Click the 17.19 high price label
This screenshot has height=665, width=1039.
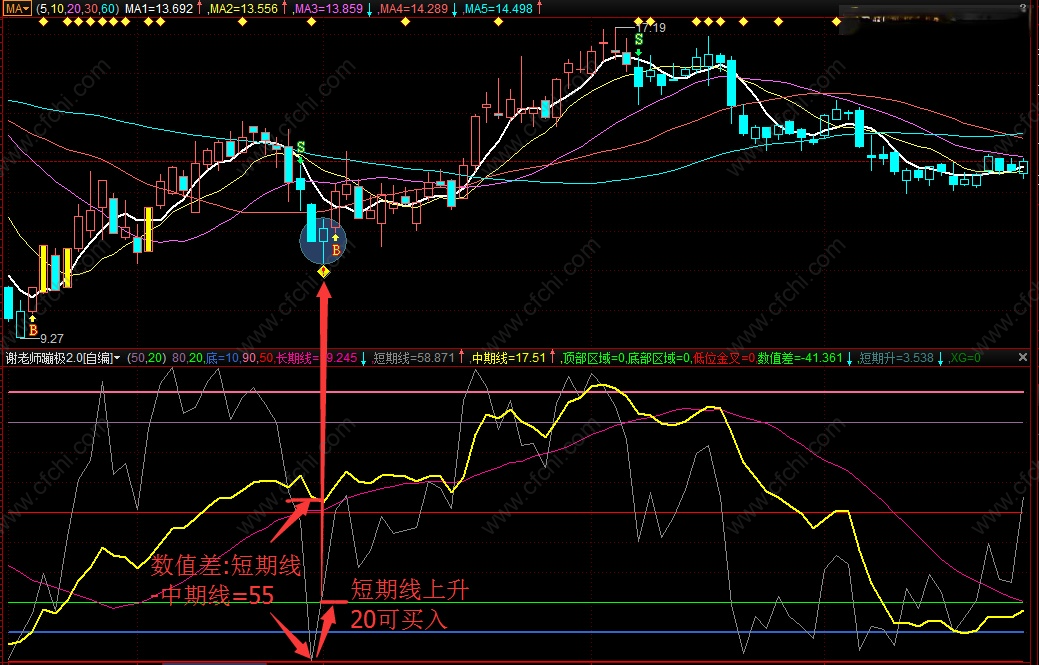tap(650, 28)
